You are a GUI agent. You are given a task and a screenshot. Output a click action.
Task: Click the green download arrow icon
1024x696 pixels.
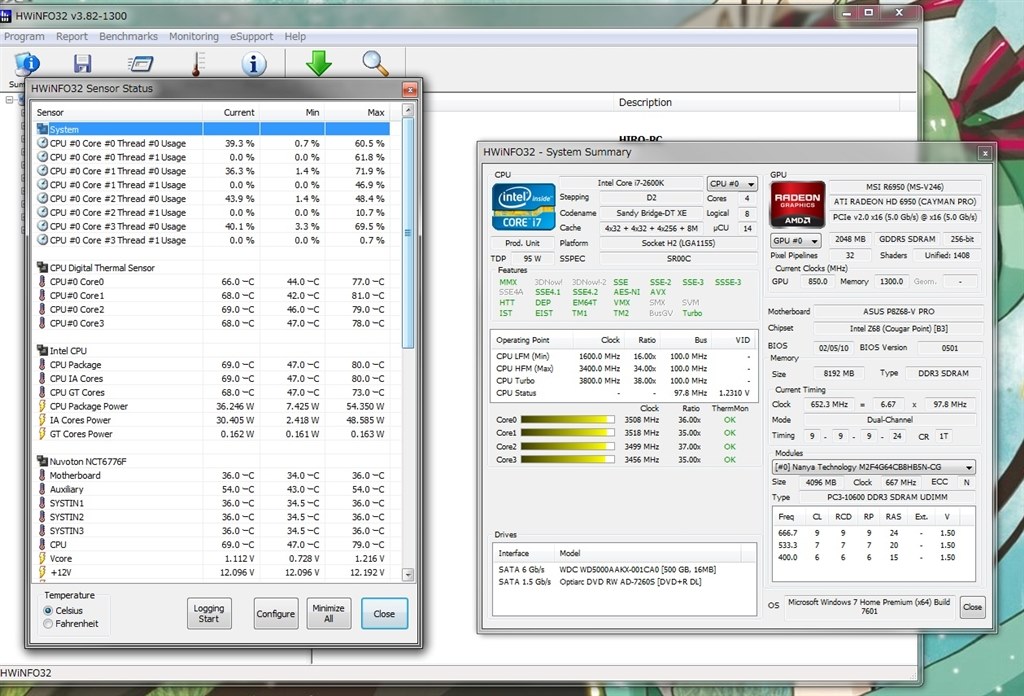pyautogui.click(x=318, y=63)
